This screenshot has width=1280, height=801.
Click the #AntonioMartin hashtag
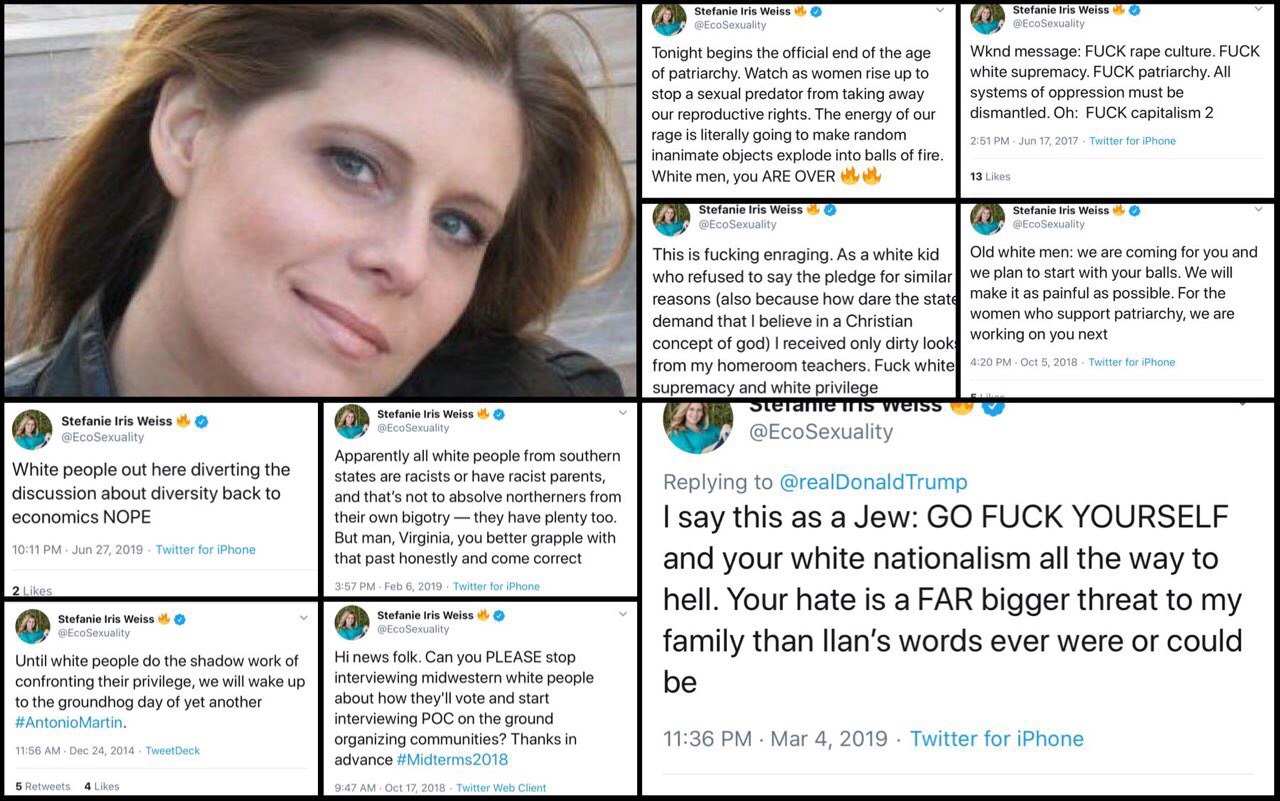click(x=71, y=722)
